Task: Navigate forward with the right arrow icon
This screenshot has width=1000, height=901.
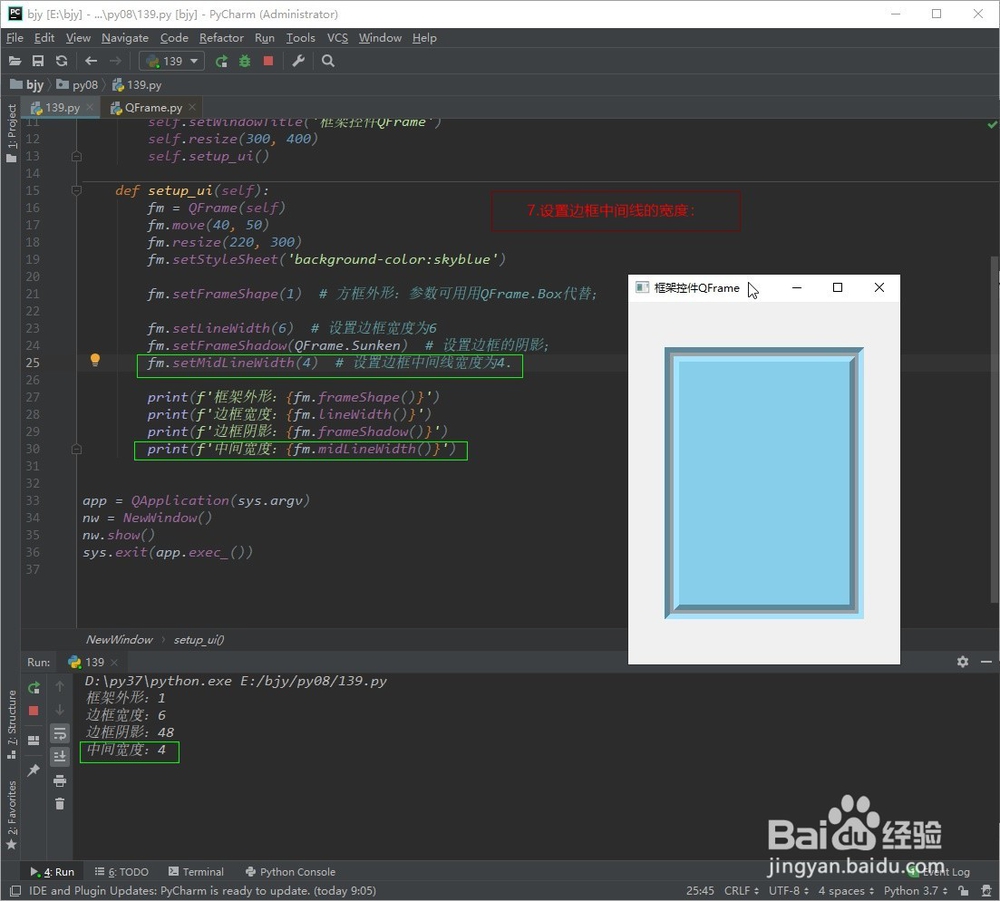Action: click(x=115, y=61)
